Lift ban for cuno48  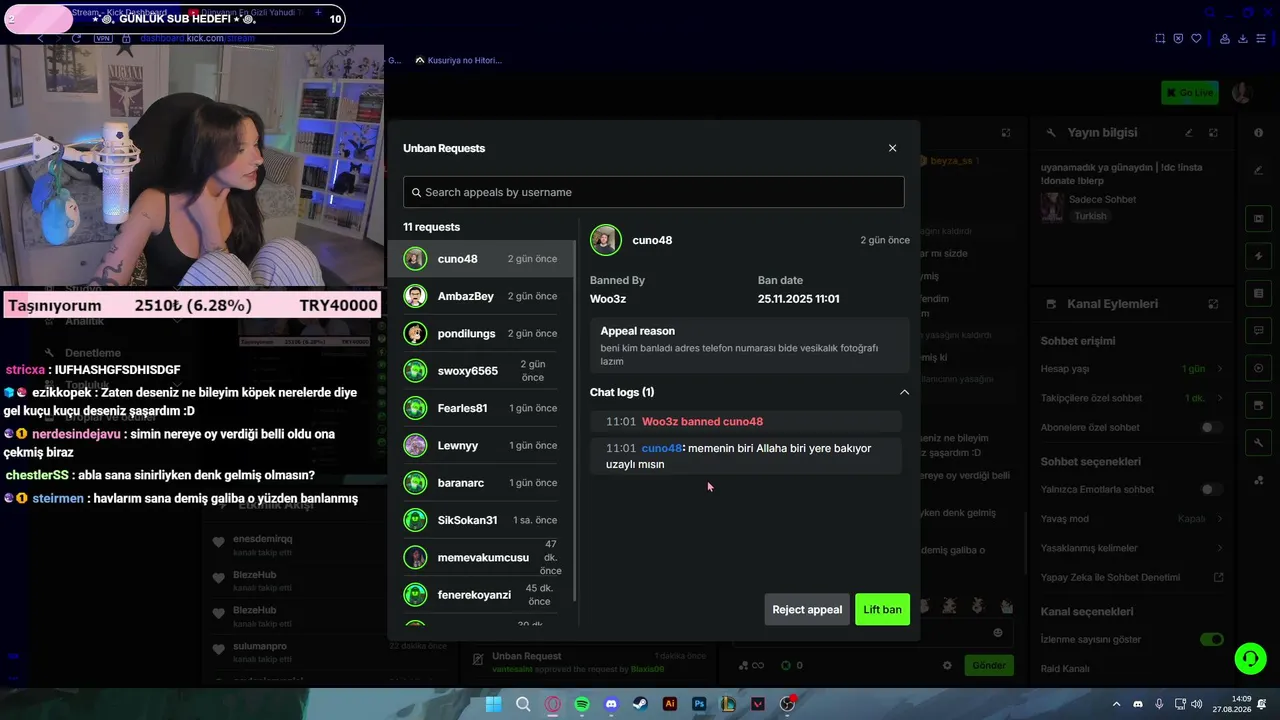coord(882,609)
